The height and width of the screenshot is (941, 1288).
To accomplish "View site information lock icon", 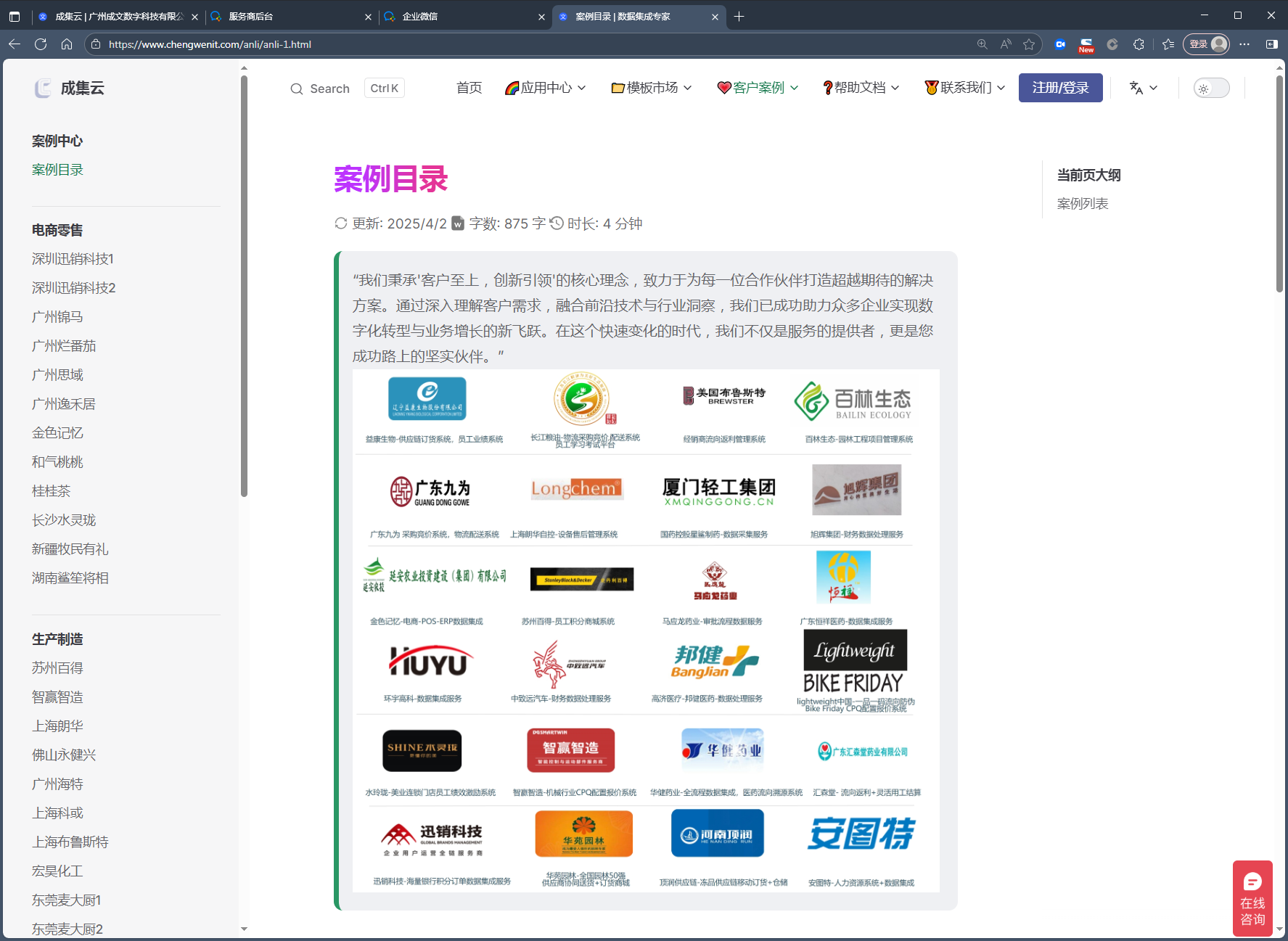I will [96, 44].
